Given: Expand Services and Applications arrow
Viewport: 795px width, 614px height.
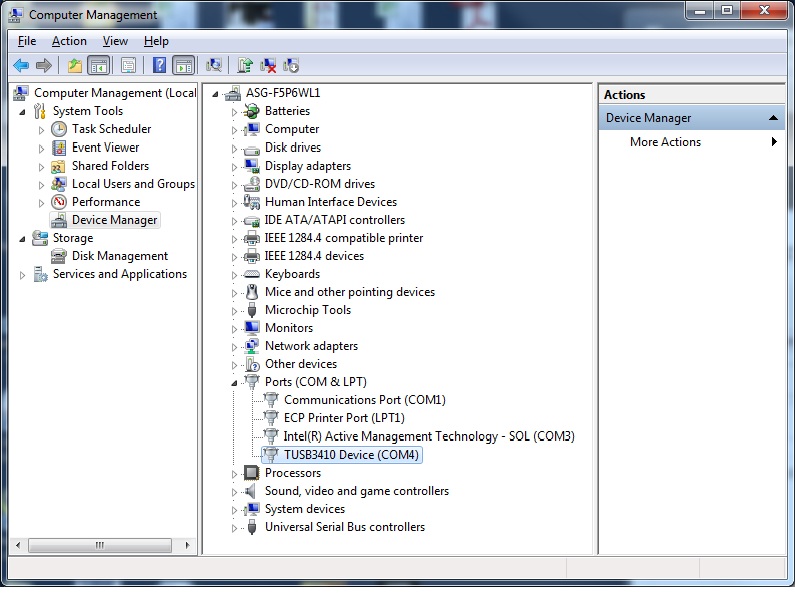Looking at the screenshot, I should pyautogui.click(x=22, y=275).
